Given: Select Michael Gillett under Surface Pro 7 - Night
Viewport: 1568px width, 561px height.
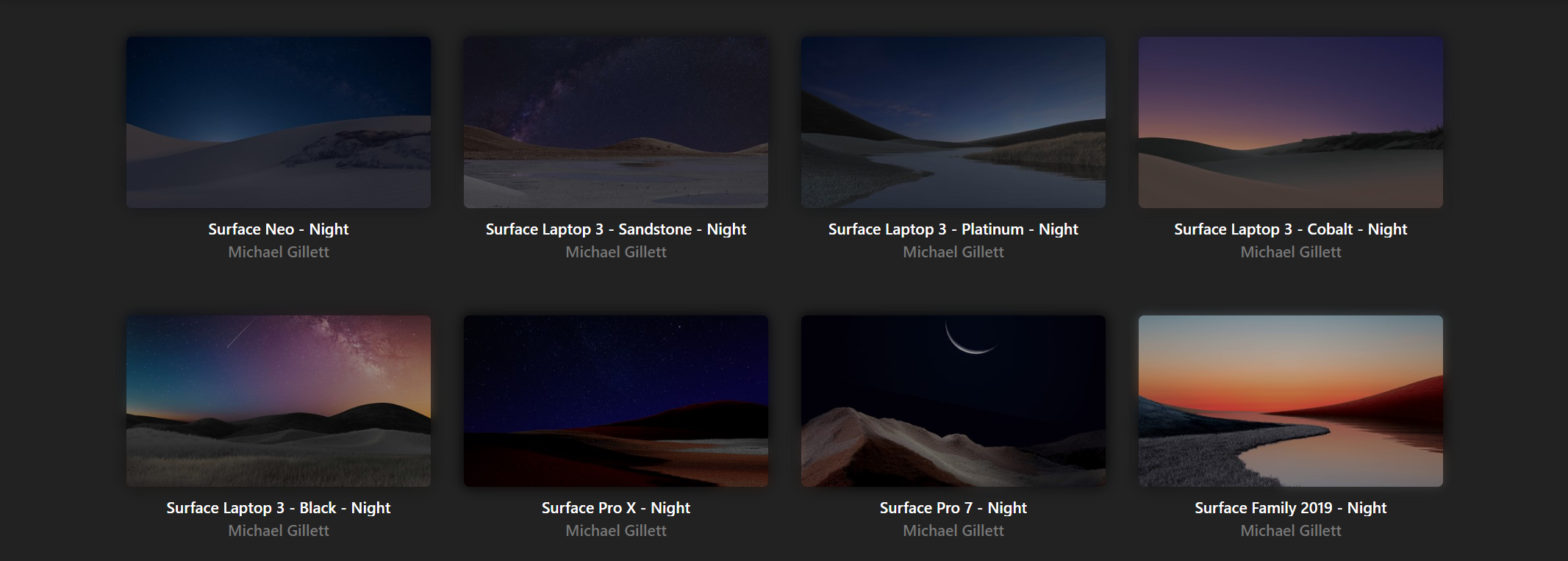Looking at the screenshot, I should pos(953,531).
